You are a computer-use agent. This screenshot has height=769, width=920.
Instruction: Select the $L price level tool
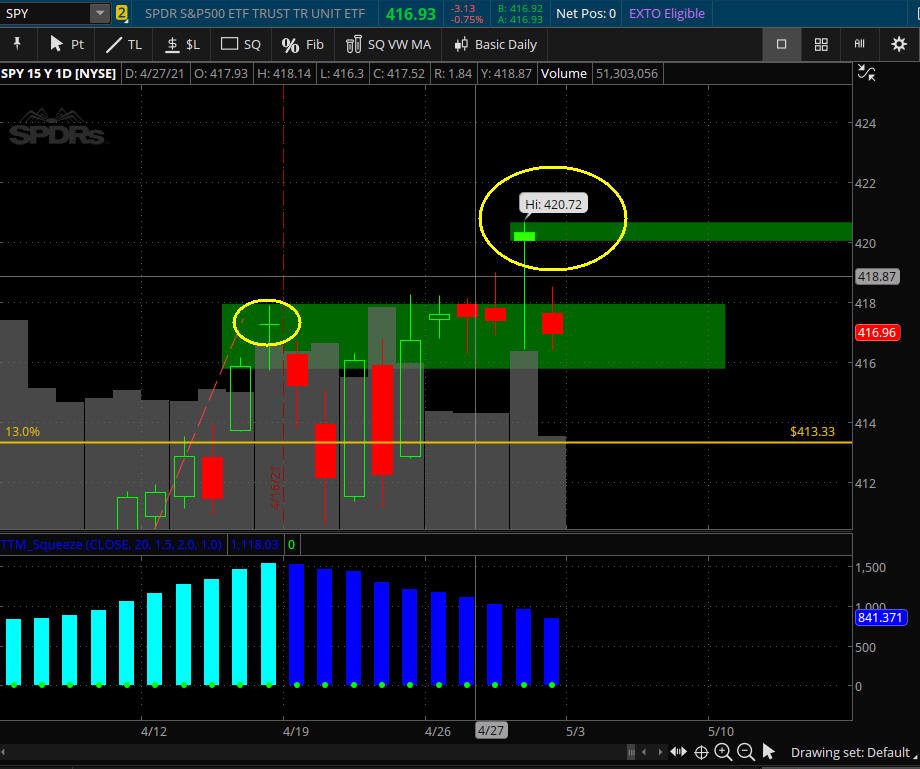182,44
